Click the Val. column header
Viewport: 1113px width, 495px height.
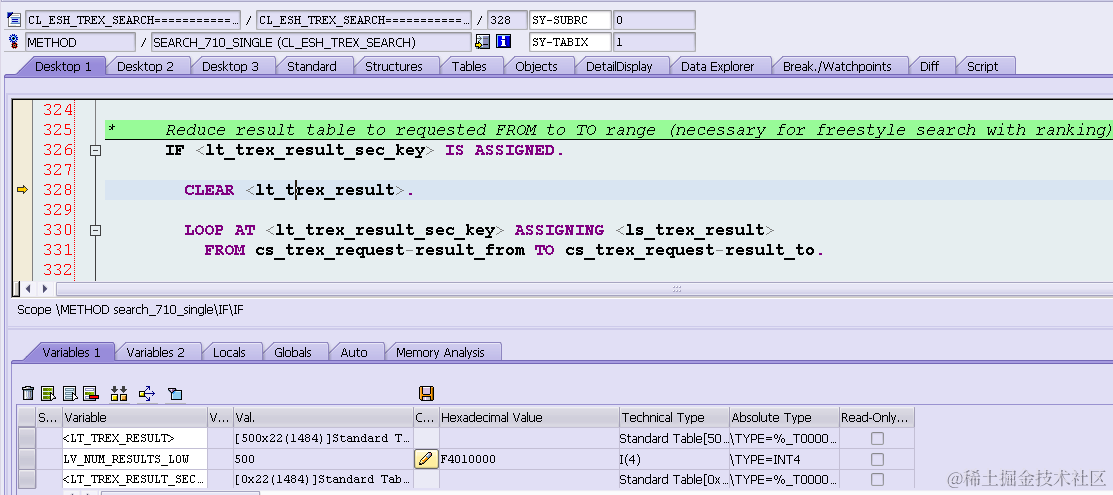tap(322, 418)
